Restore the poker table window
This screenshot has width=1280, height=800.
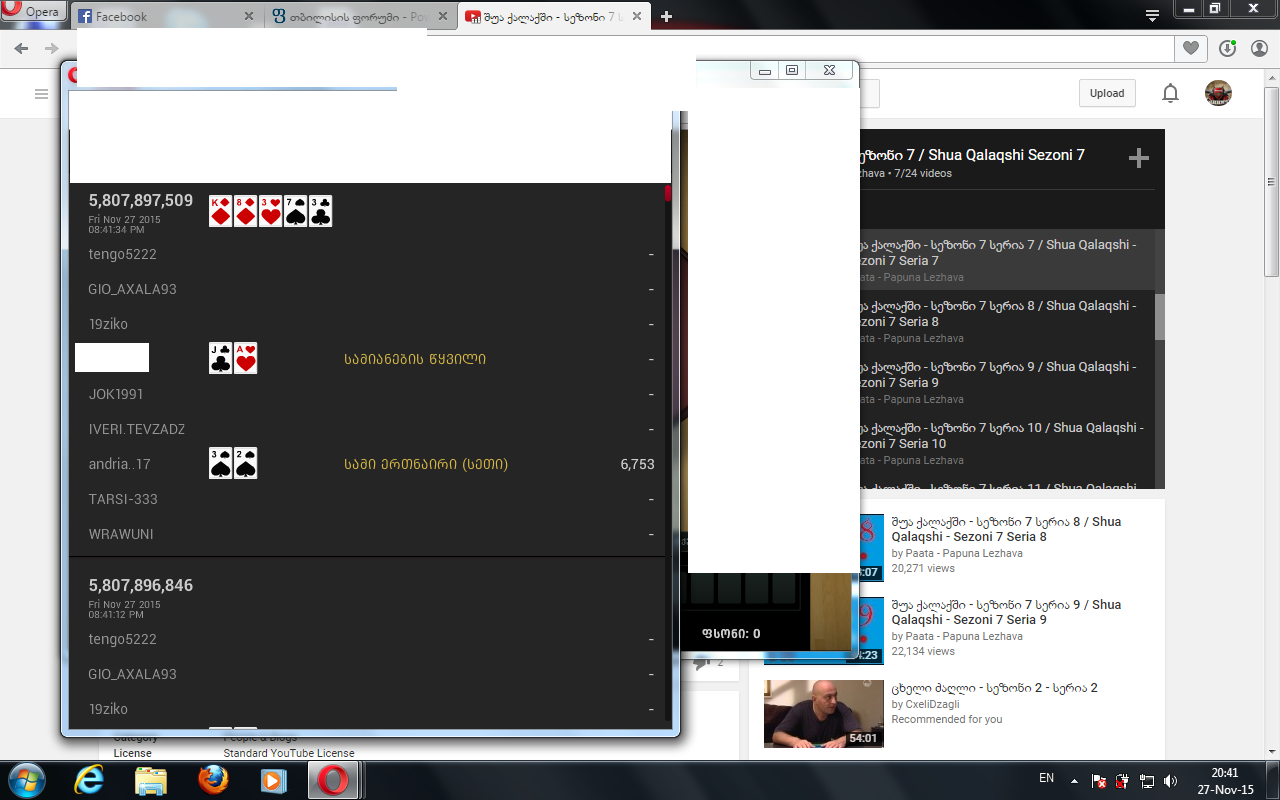coord(792,70)
